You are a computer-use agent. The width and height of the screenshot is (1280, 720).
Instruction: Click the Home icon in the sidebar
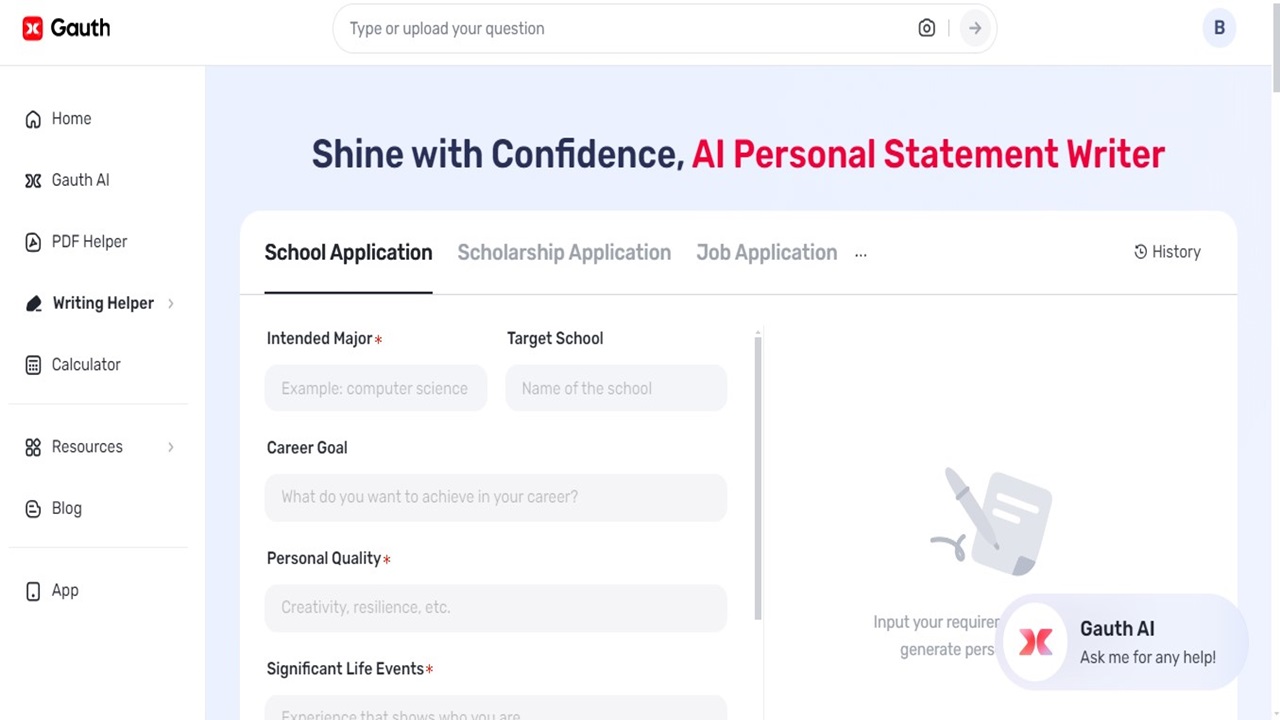[34, 118]
